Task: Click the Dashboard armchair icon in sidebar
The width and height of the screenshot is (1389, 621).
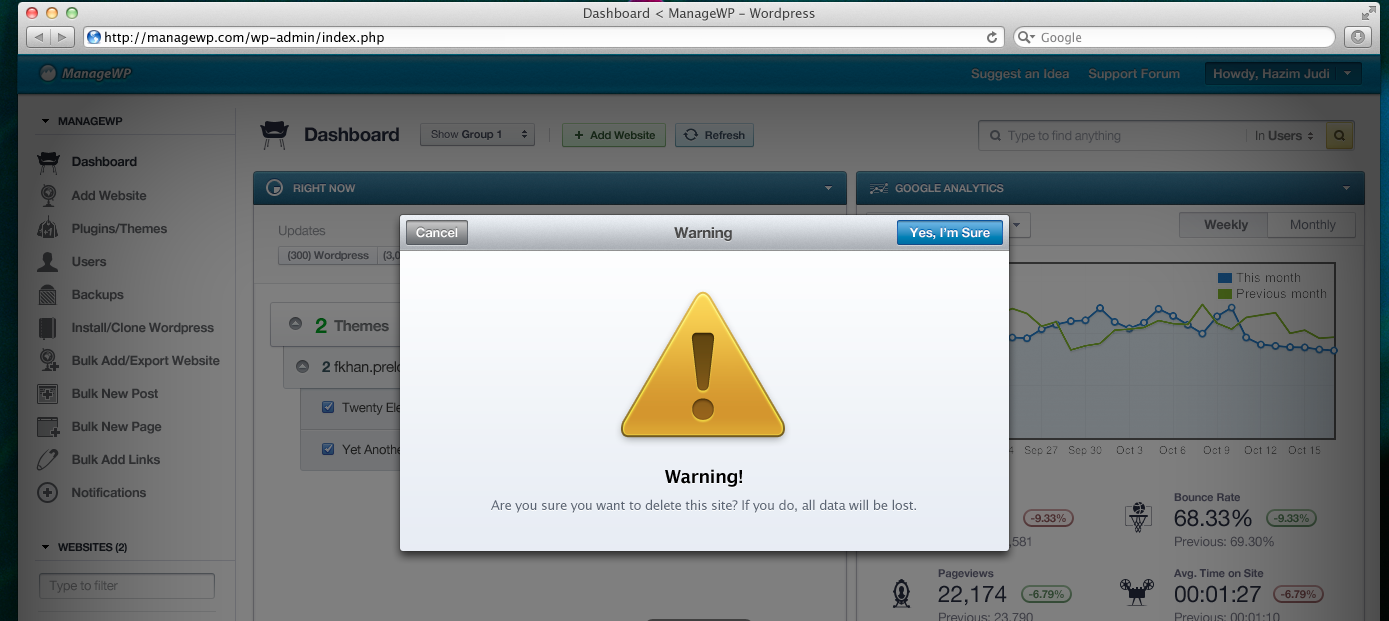Action: (48, 162)
